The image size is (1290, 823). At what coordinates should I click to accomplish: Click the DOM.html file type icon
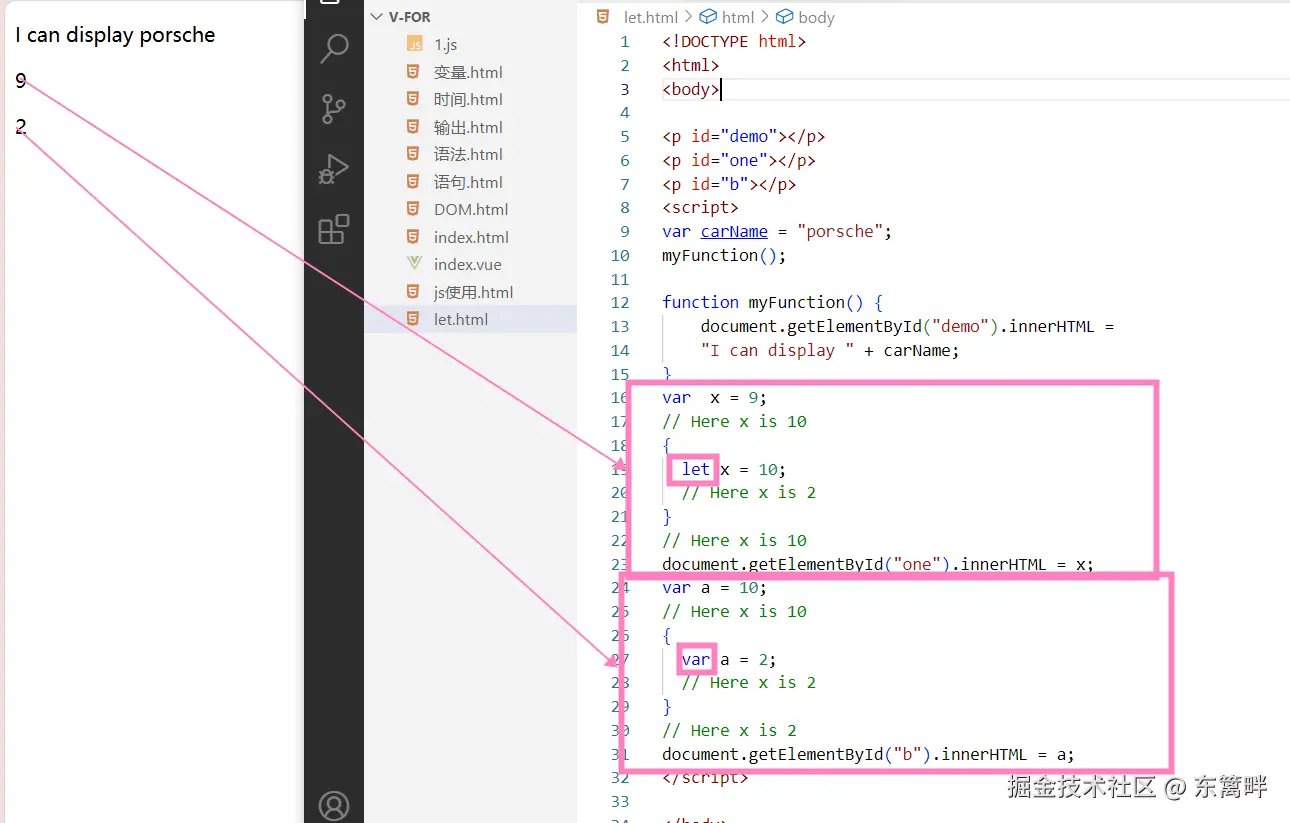point(414,210)
